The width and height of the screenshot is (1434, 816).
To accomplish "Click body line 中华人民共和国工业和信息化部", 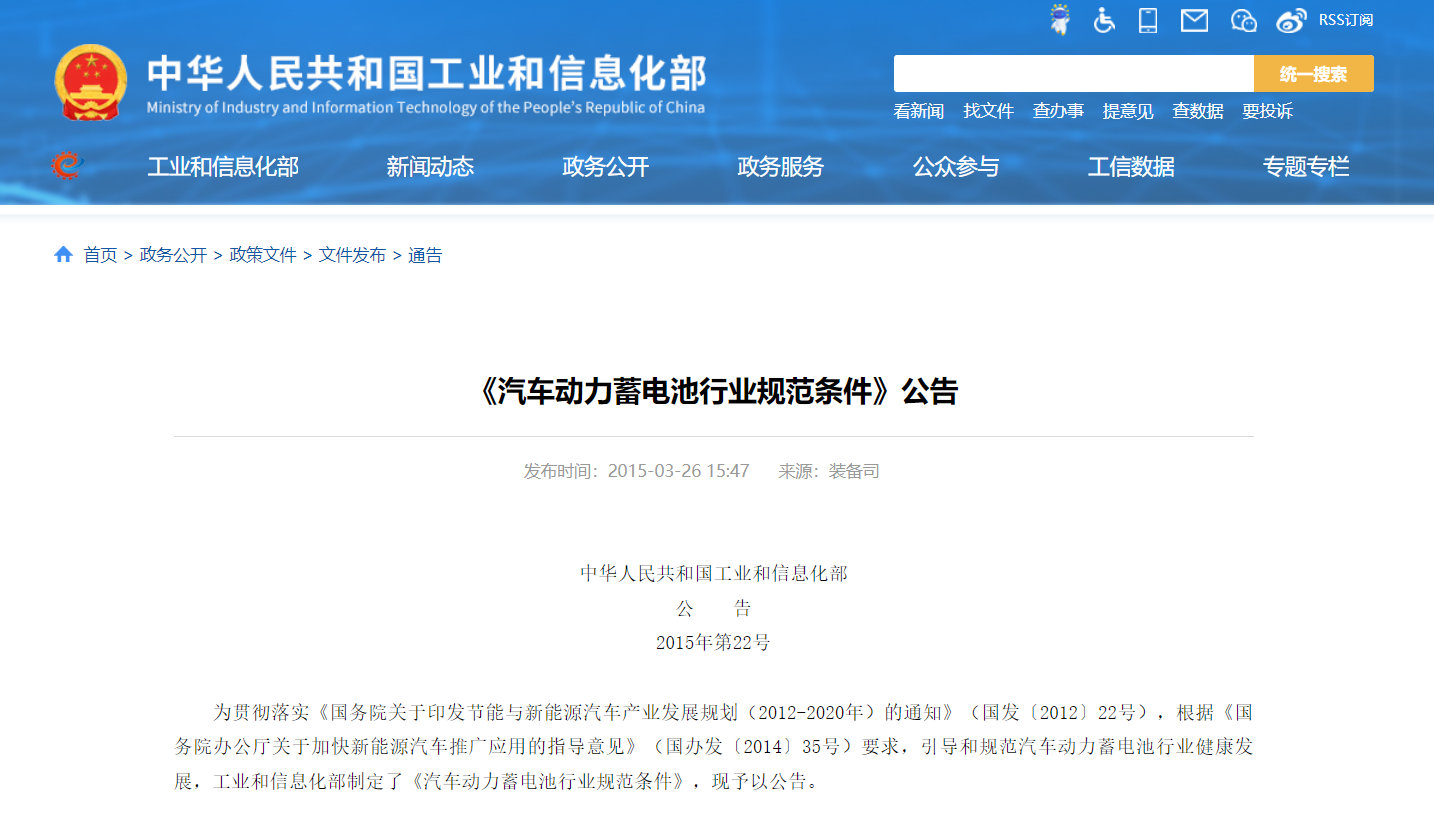I will pyautogui.click(x=714, y=574).
